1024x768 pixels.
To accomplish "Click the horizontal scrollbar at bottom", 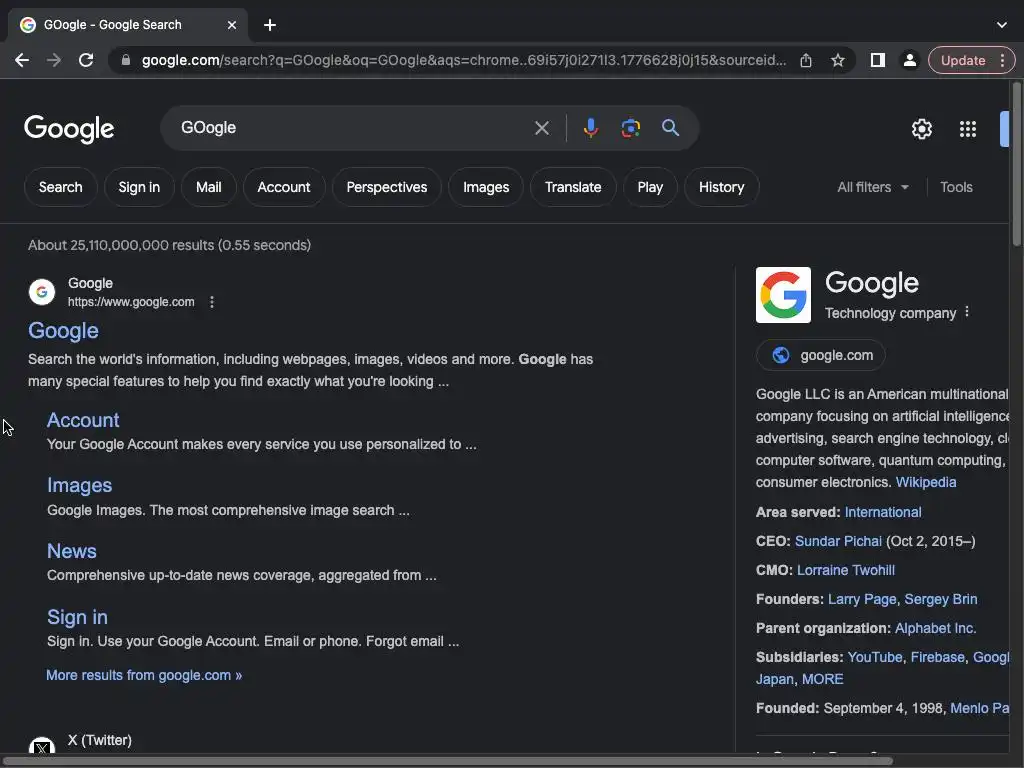I will (447, 761).
